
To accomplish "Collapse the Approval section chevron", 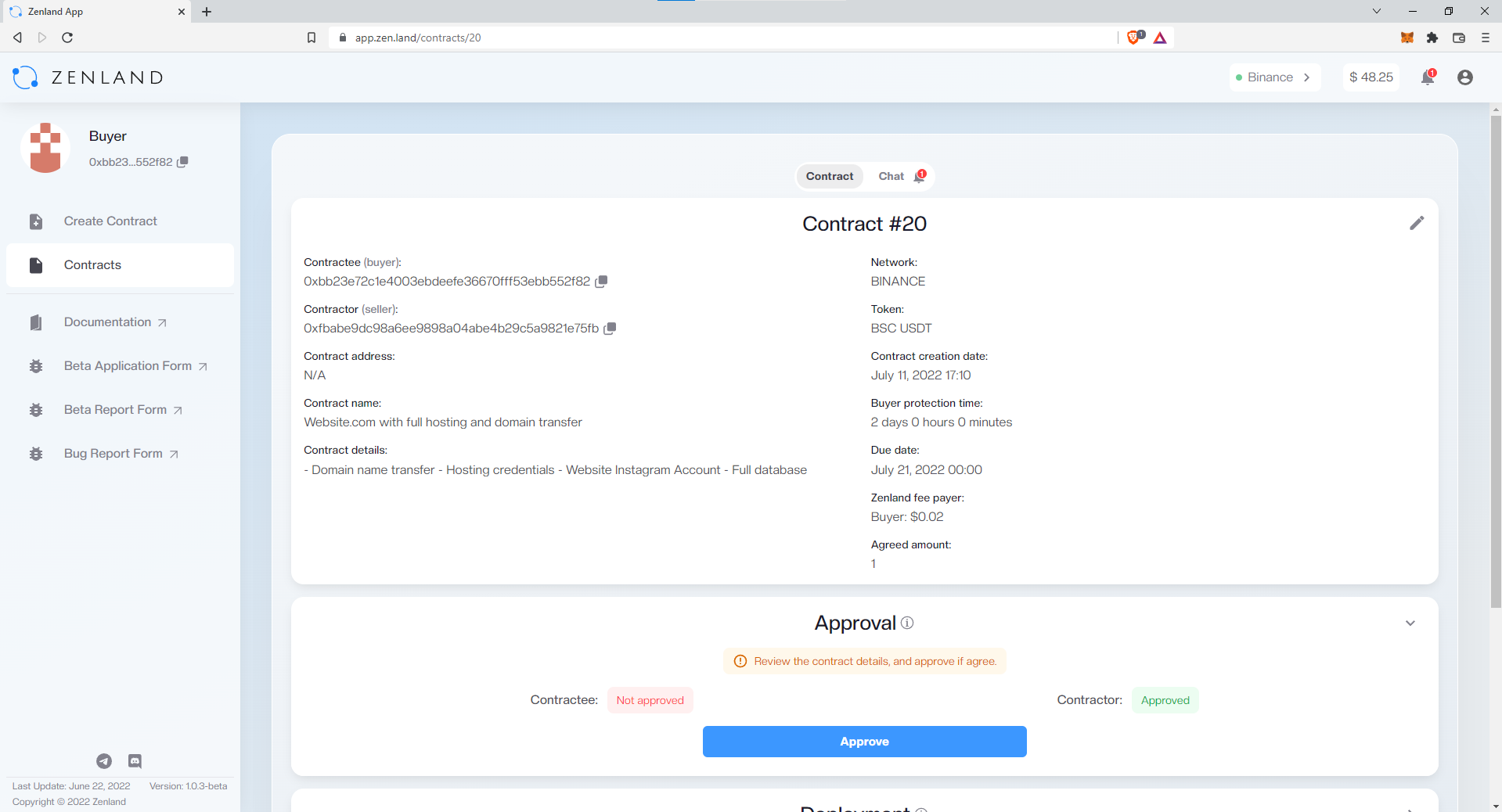I will pyautogui.click(x=1410, y=623).
